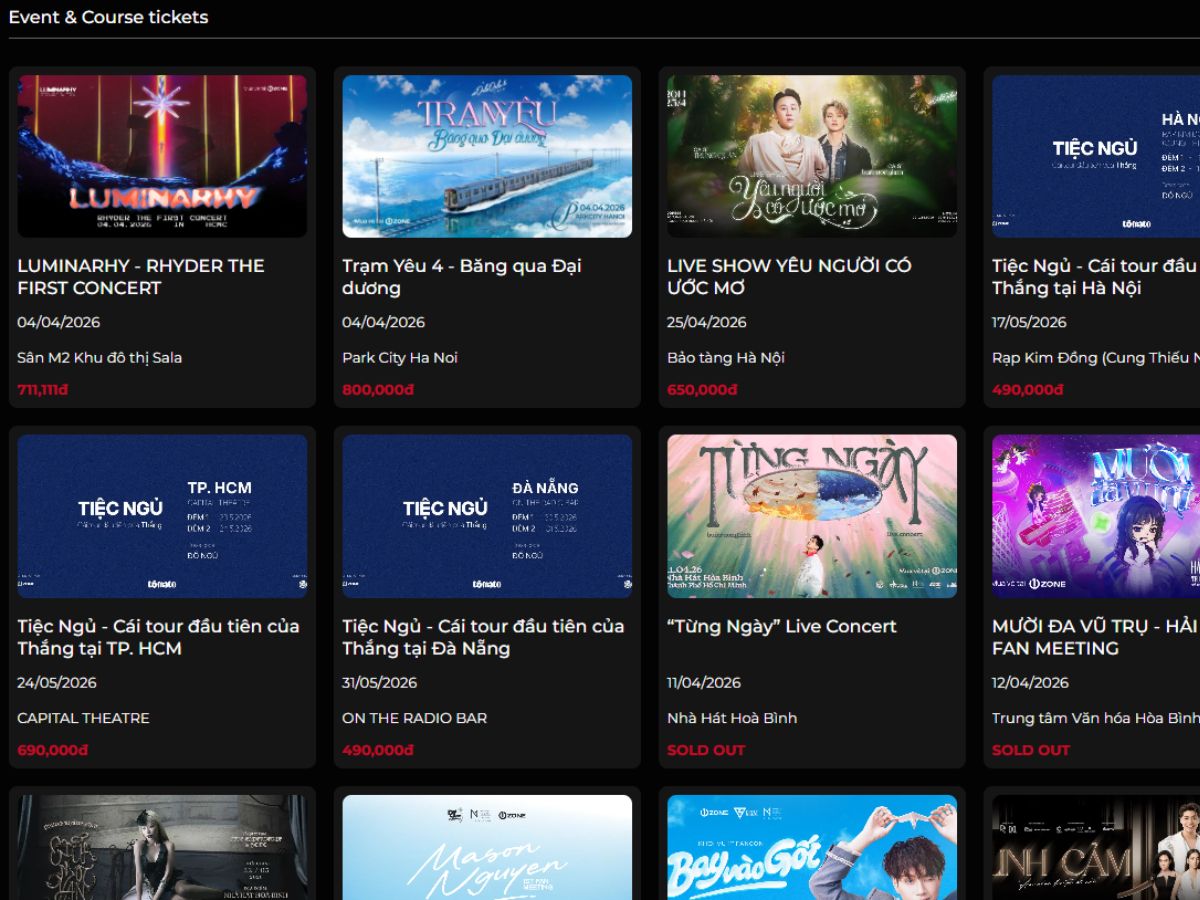Click title 'Tiệc Ngủ ... Thắng tại Hà Nội'

click(1096, 277)
